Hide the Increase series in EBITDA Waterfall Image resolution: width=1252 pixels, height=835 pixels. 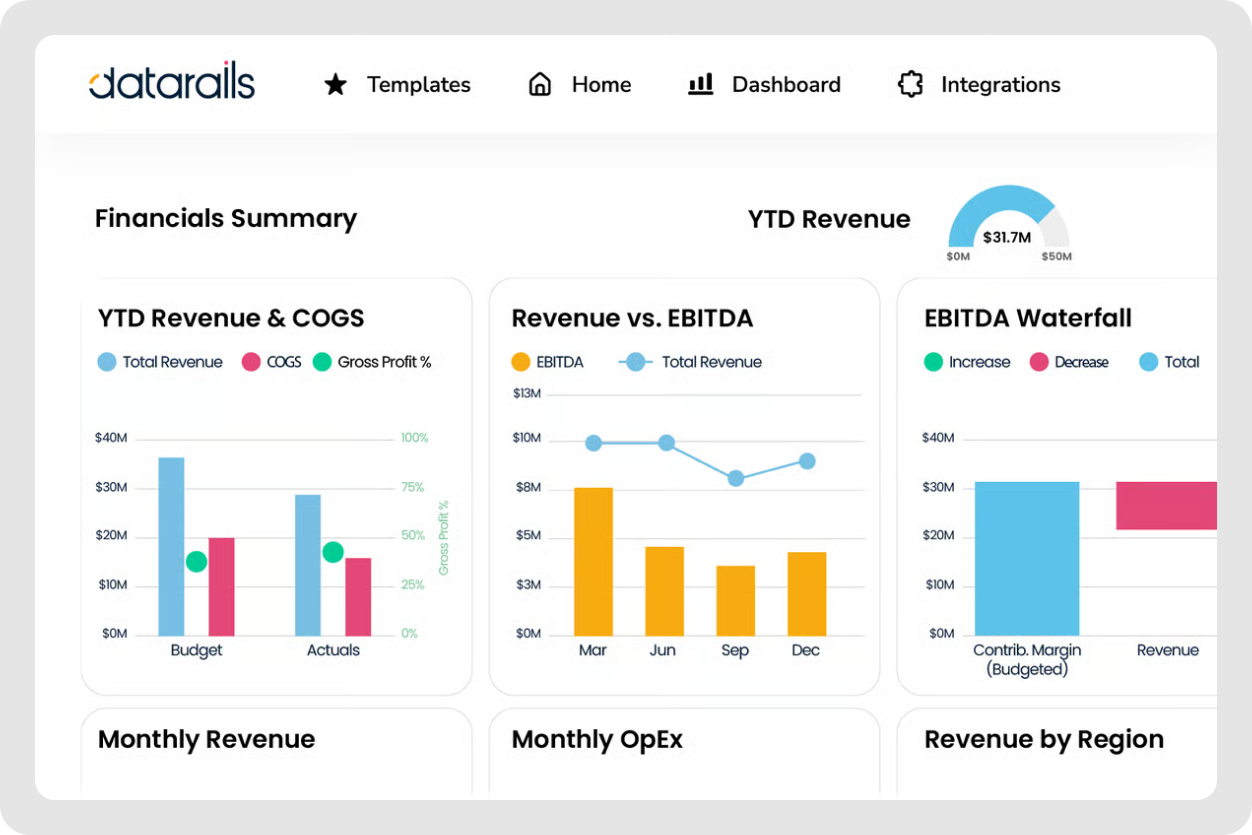tap(966, 362)
